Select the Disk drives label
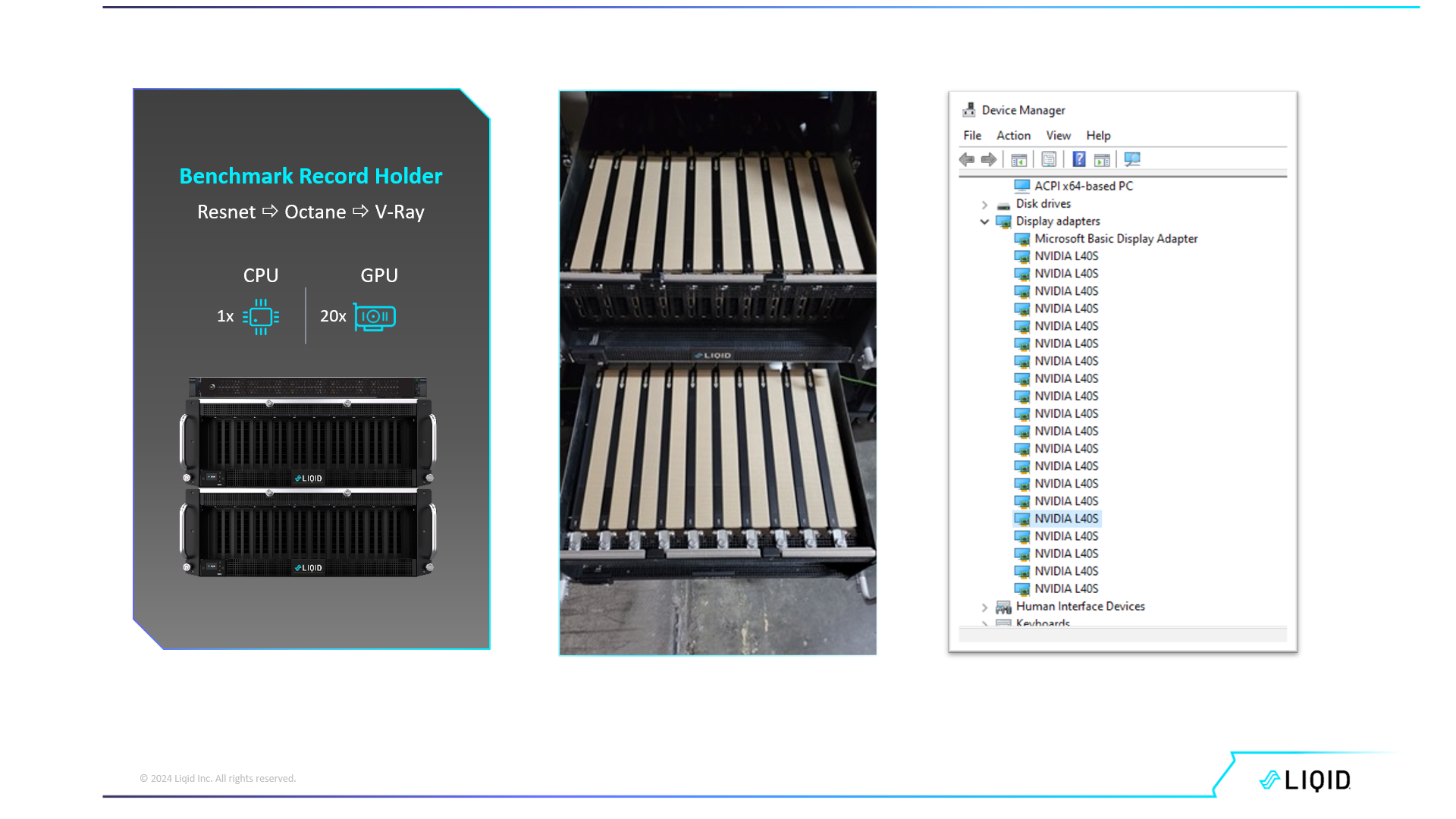 tap(1043, 203)
